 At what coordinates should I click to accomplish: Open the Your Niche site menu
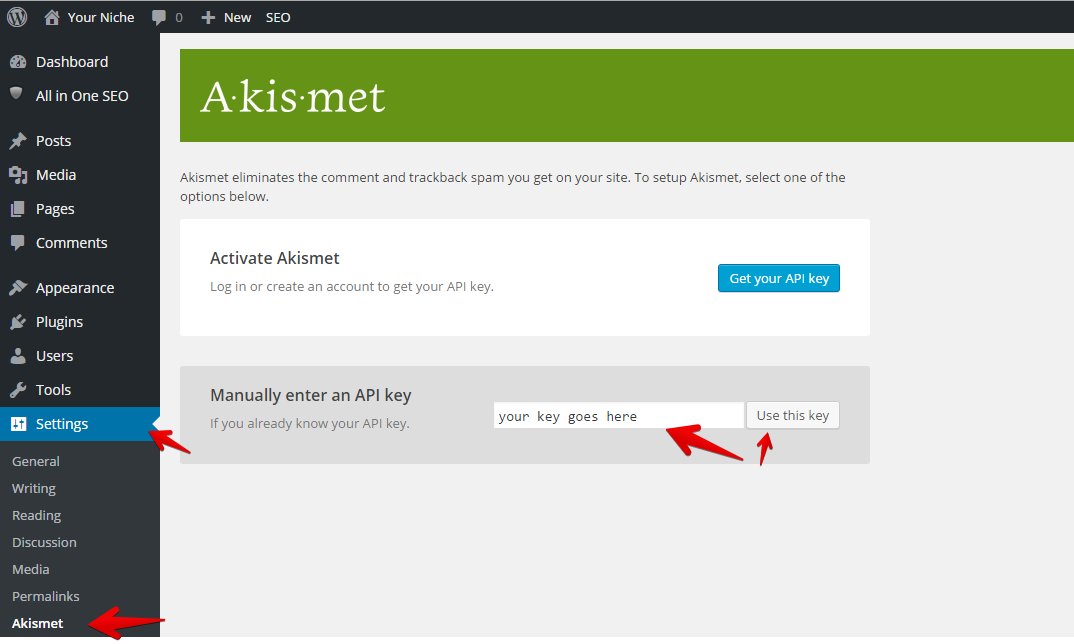point(101,17)
